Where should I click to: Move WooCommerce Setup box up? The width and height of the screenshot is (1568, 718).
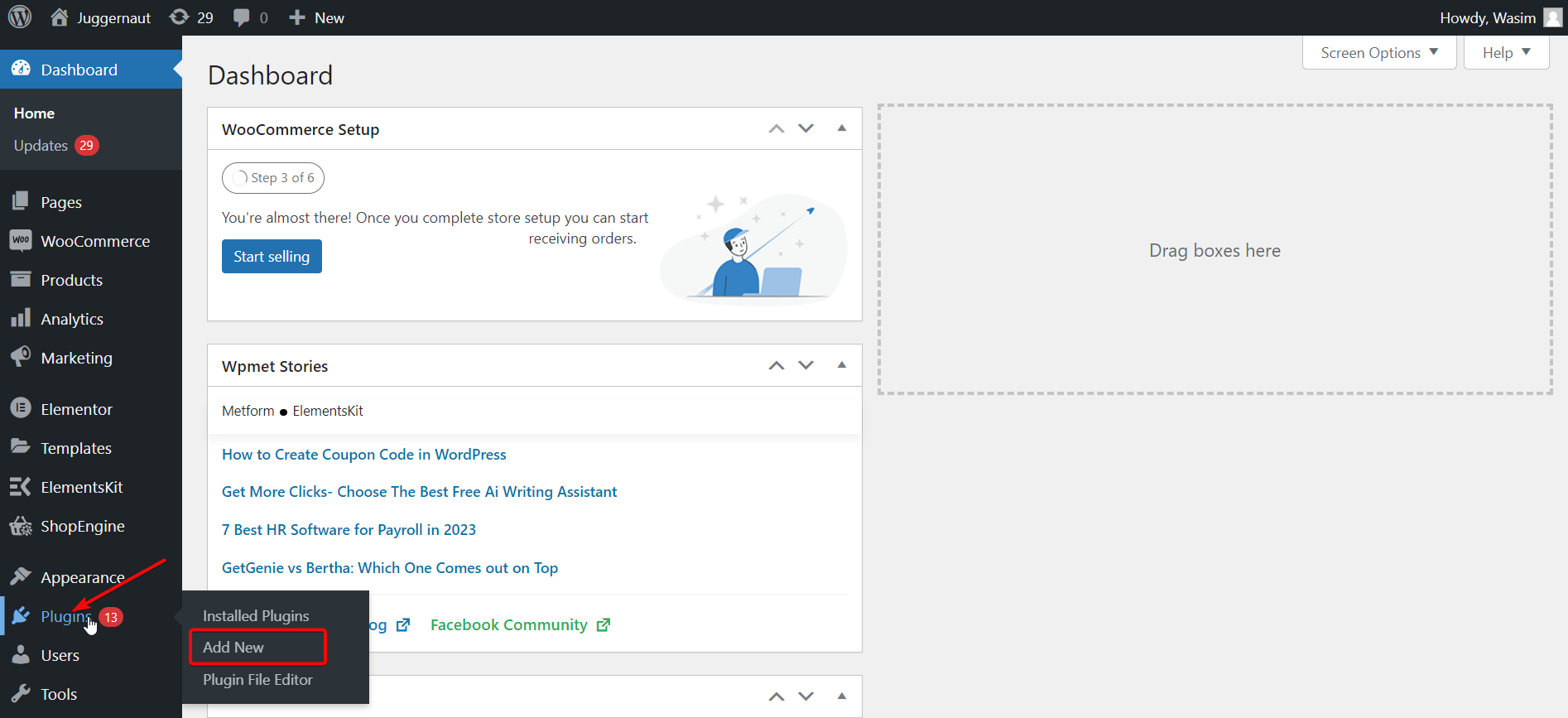coord(776,128)
